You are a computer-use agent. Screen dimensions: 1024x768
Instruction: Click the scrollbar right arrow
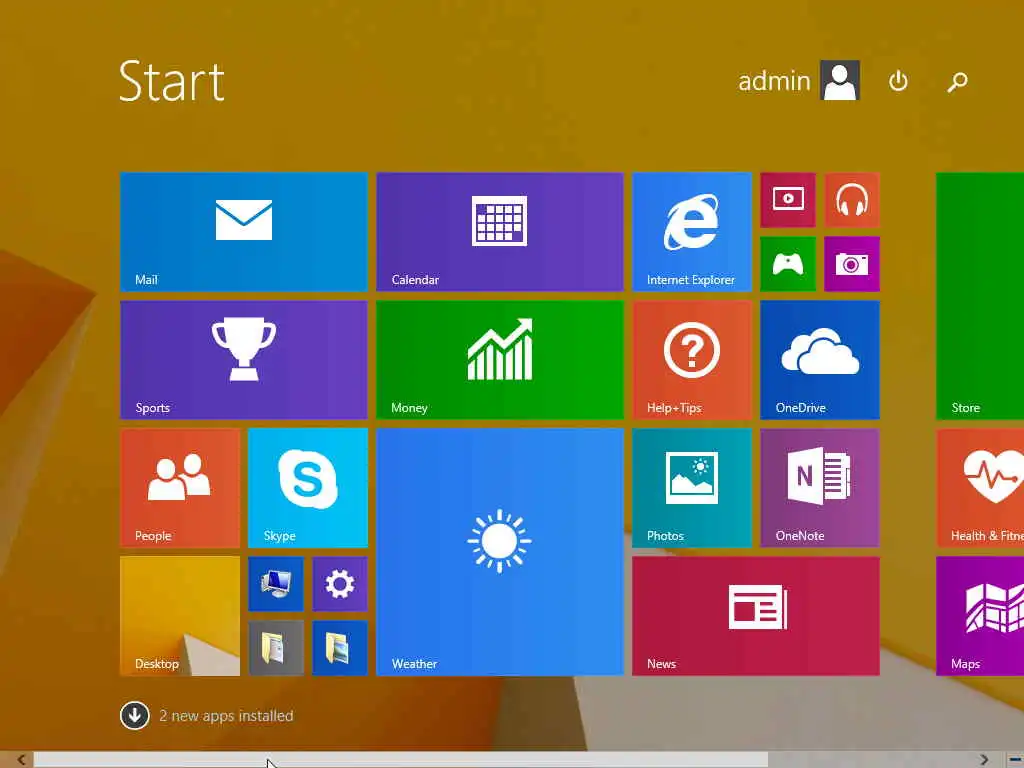click(x=984, y=760)
